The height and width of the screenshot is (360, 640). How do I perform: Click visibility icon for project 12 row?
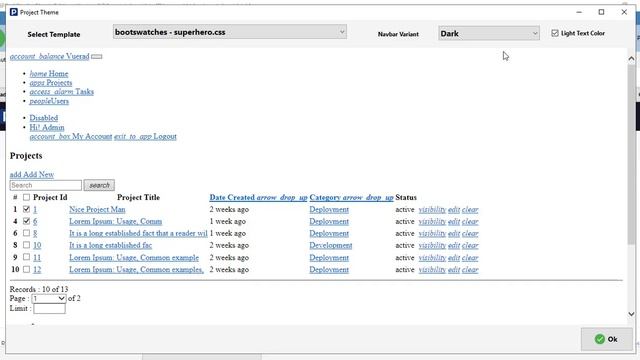coord(432,270)
